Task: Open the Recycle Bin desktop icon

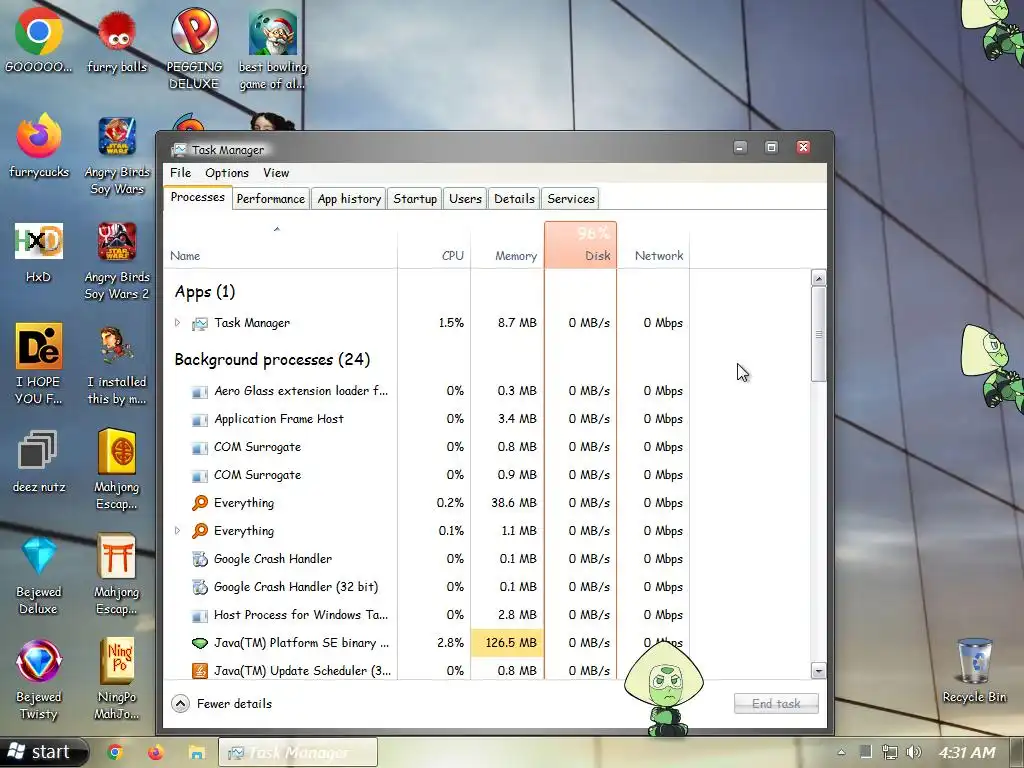Action: 974,670
